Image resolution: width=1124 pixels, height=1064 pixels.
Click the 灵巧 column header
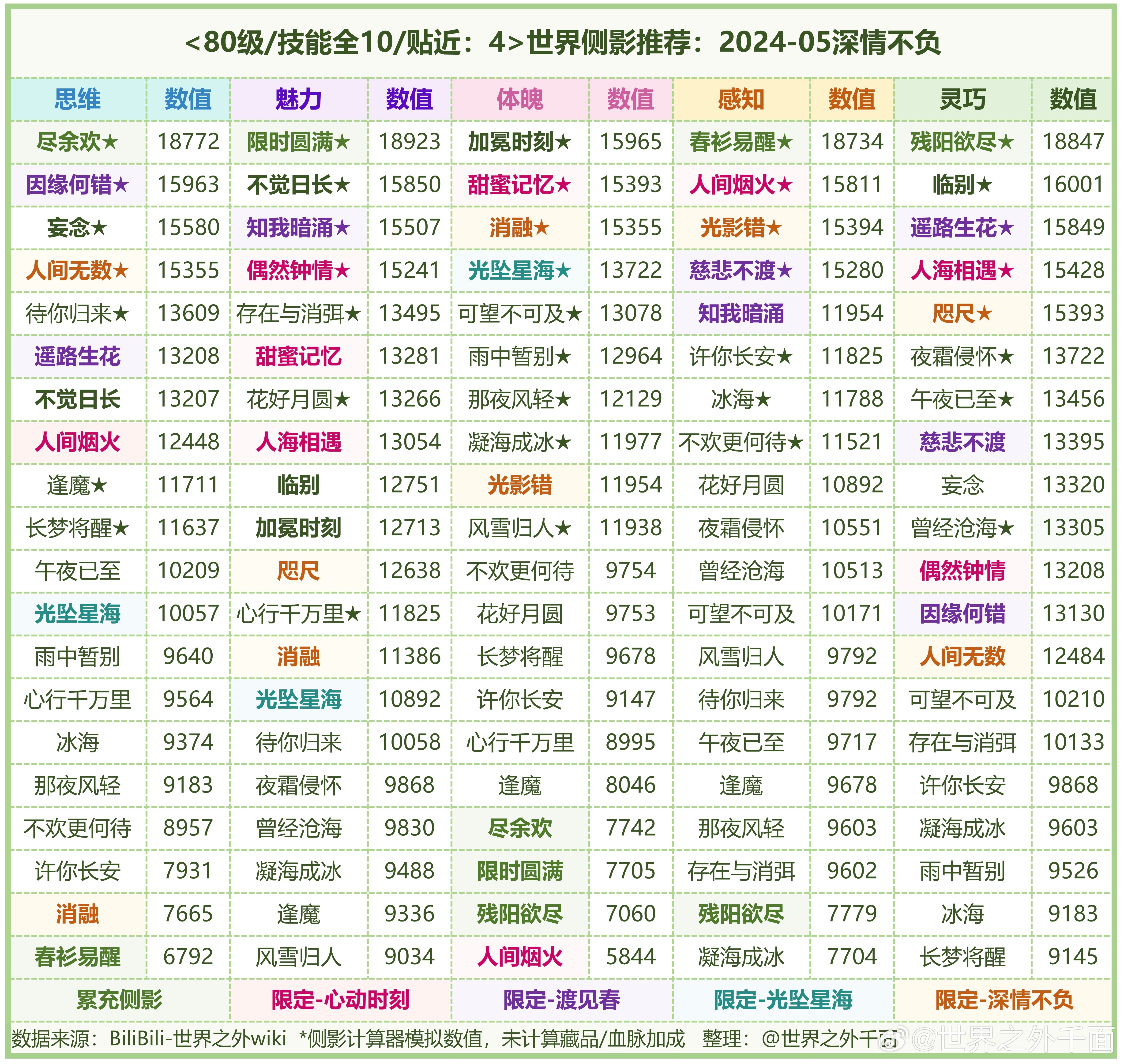click(x=962, y=99)
